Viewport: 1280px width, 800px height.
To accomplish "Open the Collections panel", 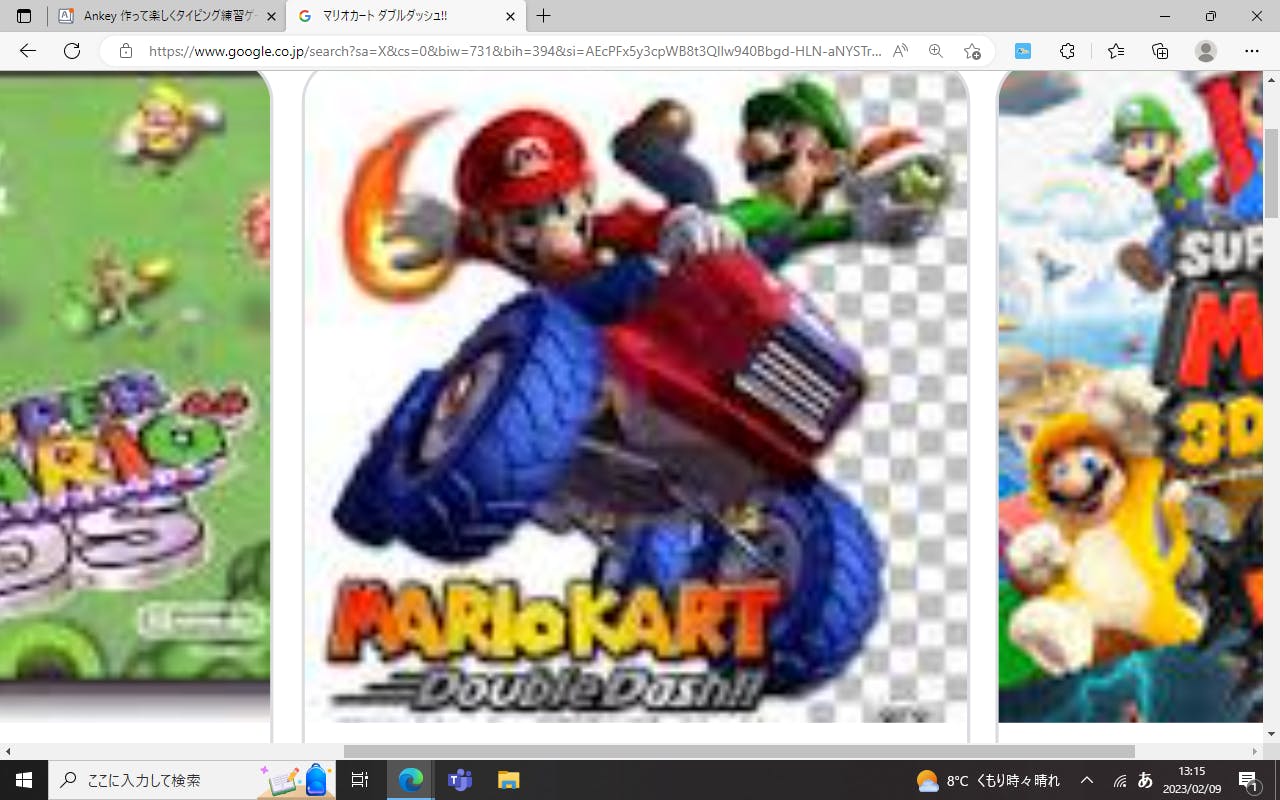I will [x=1160, y=51].
